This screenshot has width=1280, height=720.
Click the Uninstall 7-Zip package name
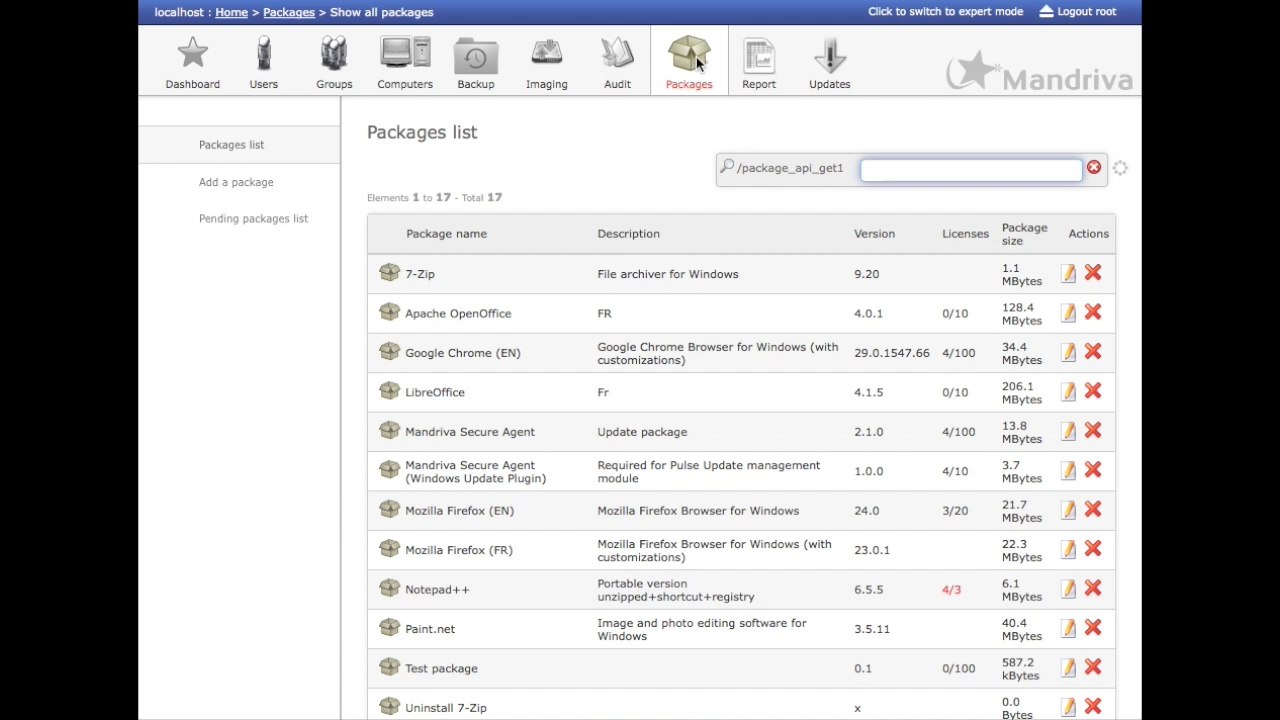click(446, 708)
